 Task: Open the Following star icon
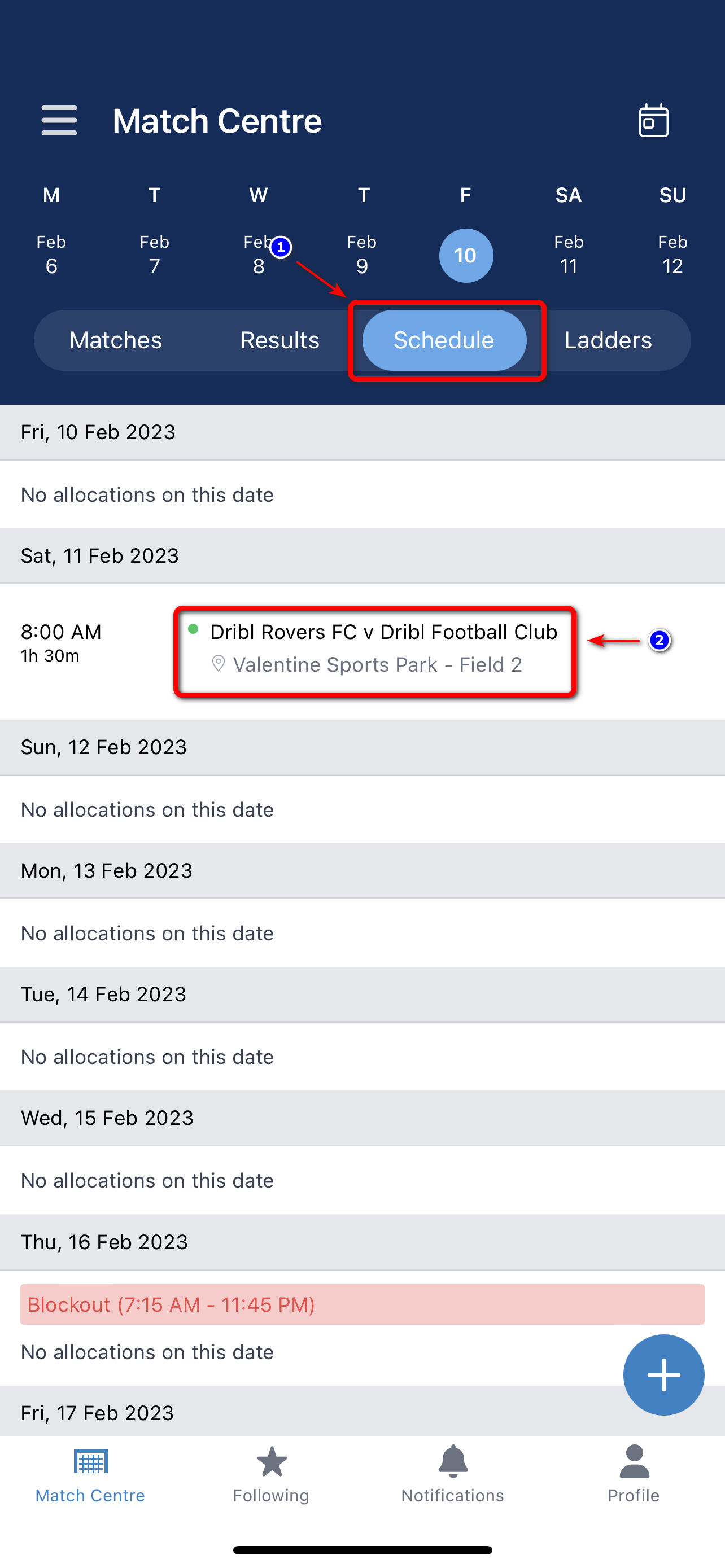click(271, 1461)
